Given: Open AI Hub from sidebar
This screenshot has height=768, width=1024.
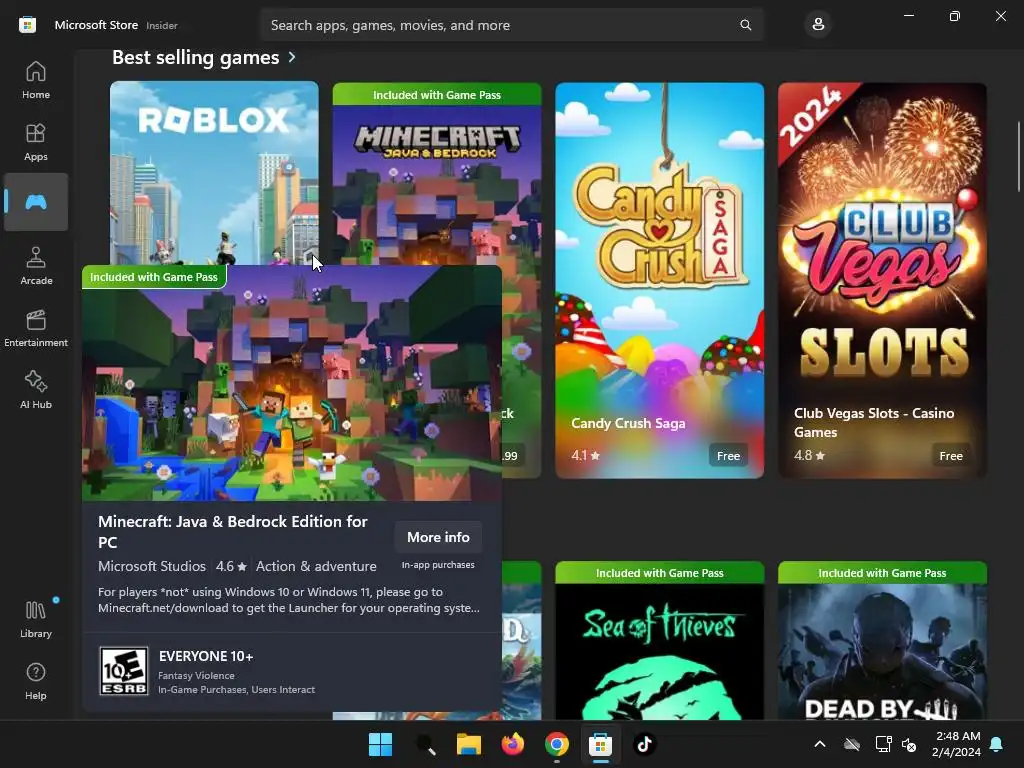Looking at the screenshot, I should coord(36,390).
